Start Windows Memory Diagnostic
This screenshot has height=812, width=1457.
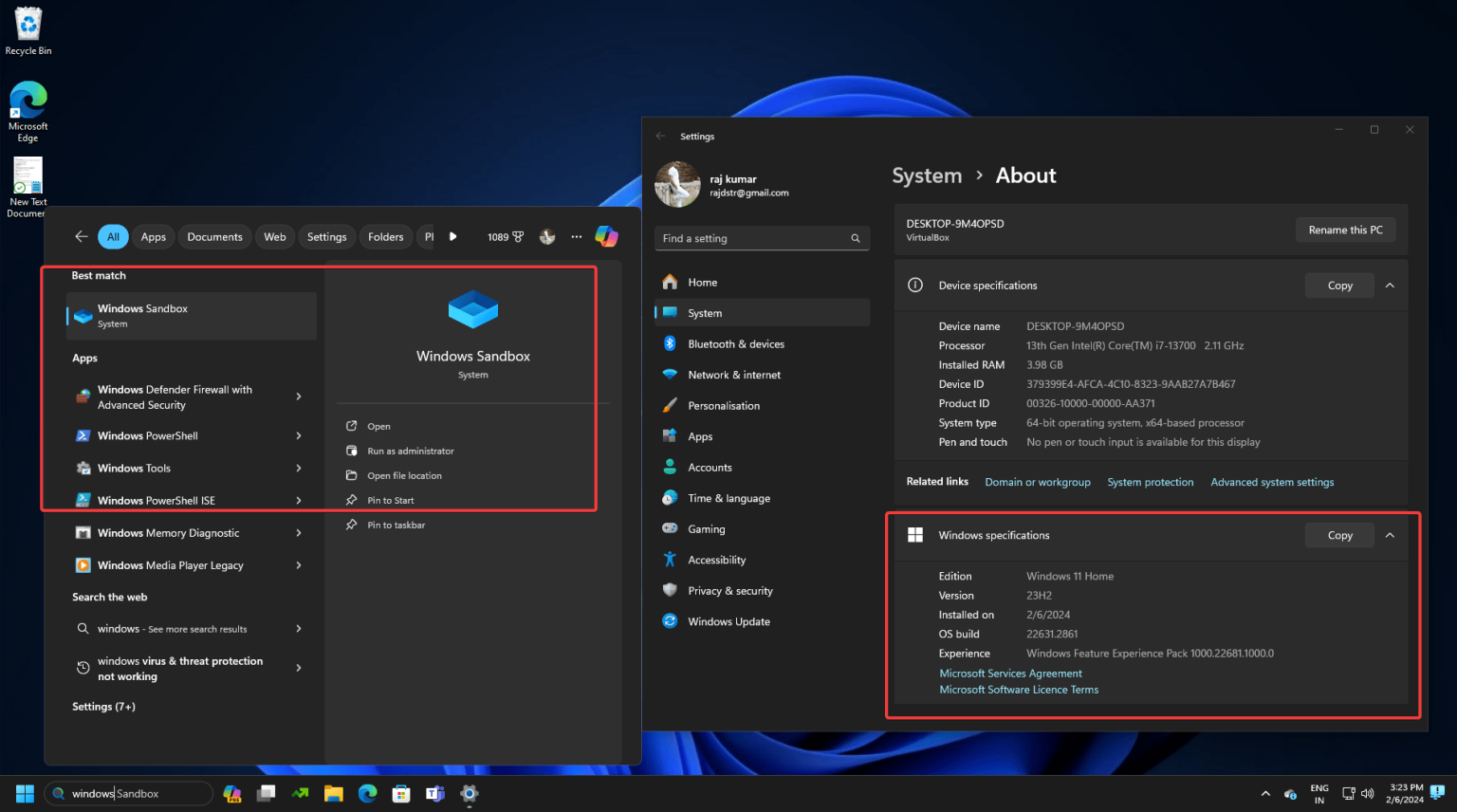tap(167, 532)
